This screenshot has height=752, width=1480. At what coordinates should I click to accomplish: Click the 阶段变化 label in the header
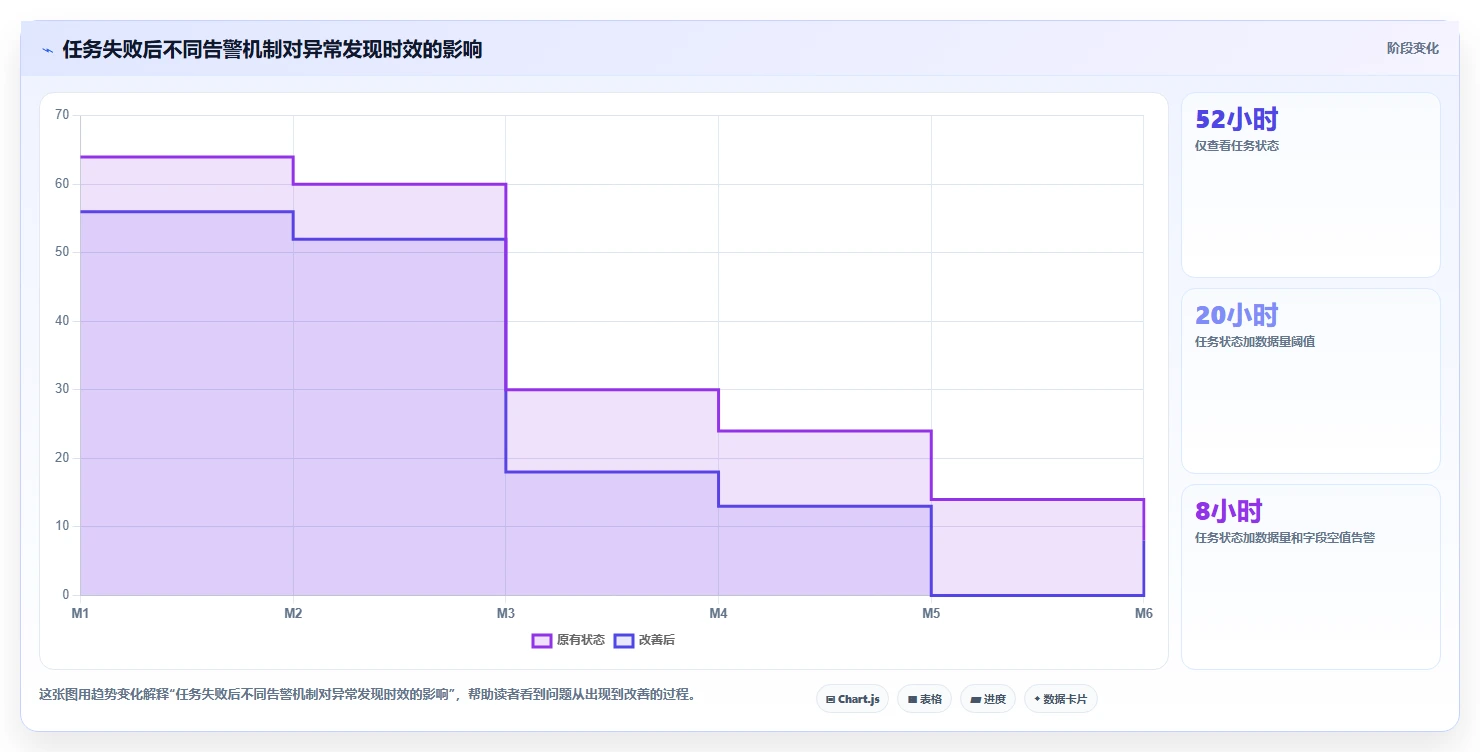(1413, 48)
